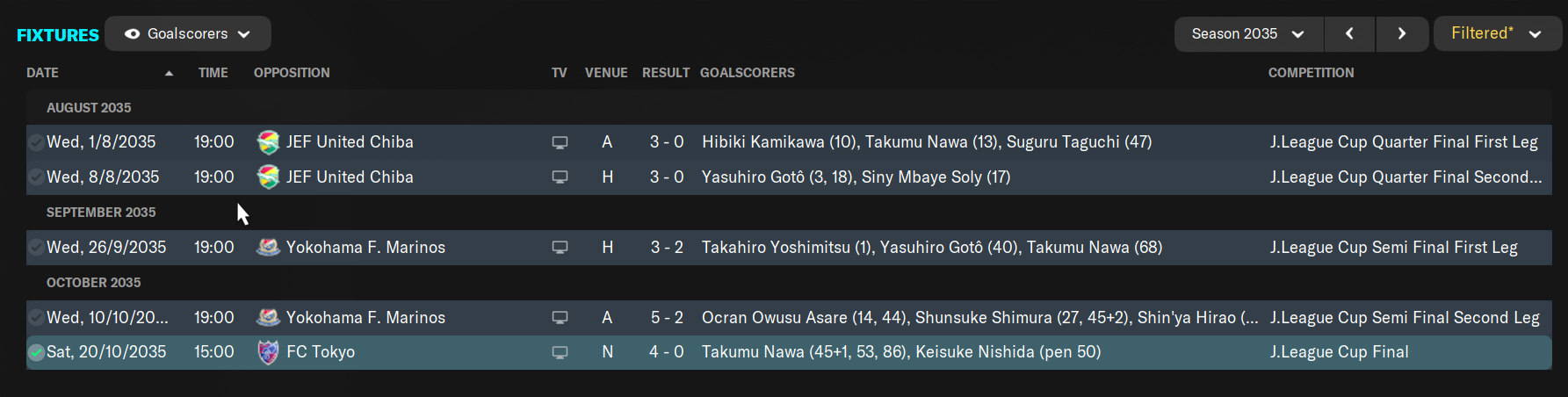Click the Yokohama F. Marinos crest on 26/9/2035

268,248
